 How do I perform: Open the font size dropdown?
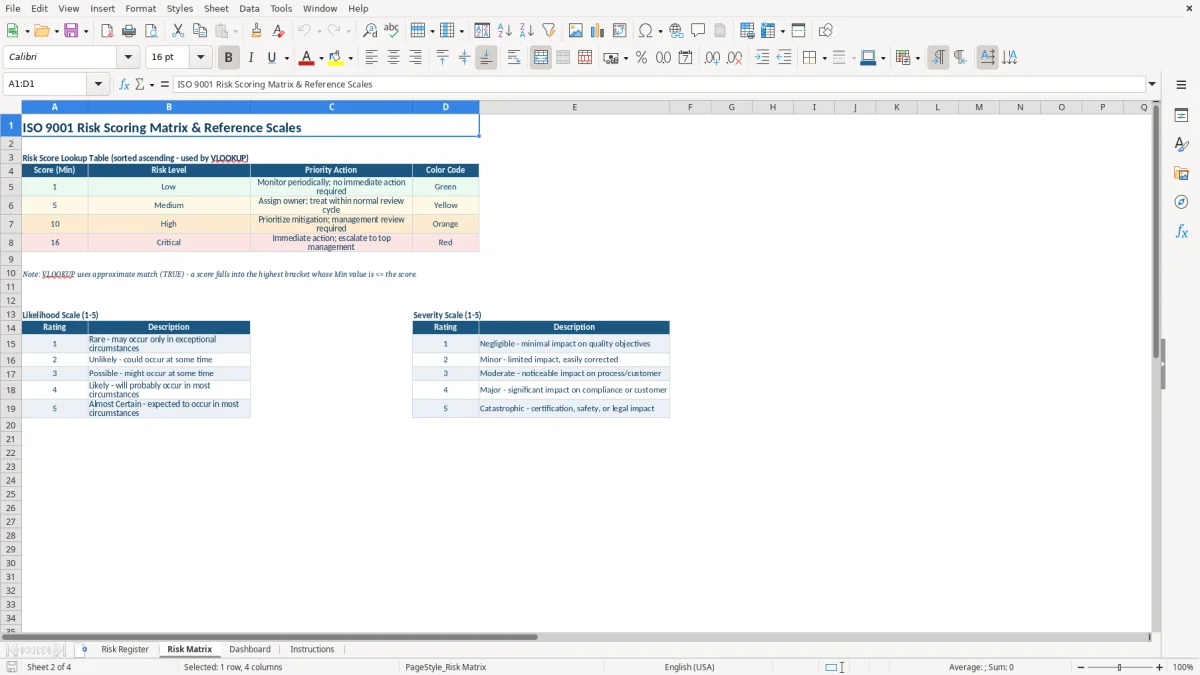[201, 58]
